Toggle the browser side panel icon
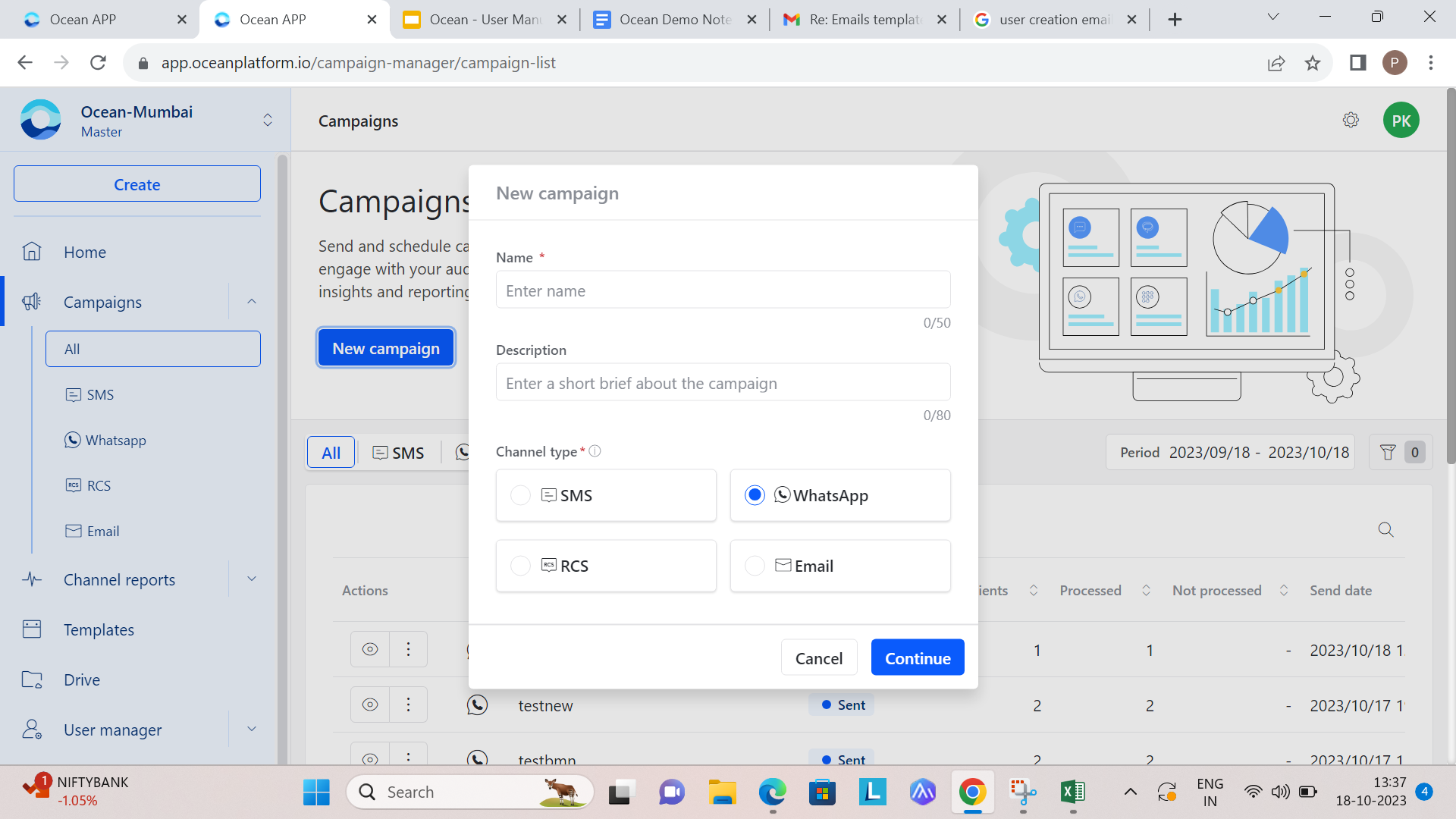 (x=1357, y=63)
